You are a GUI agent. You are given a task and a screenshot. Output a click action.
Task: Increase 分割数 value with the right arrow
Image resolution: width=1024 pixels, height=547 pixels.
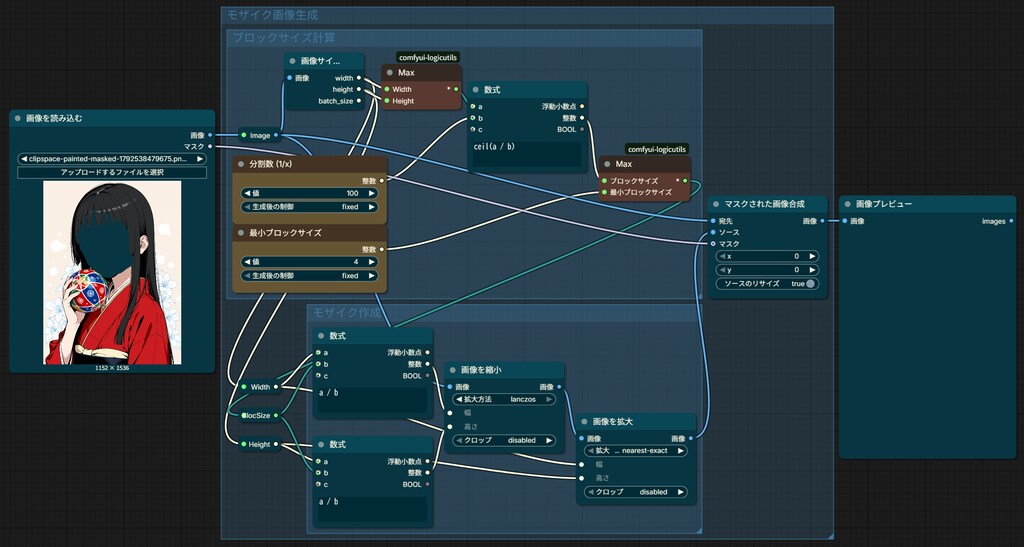[372, 194]
